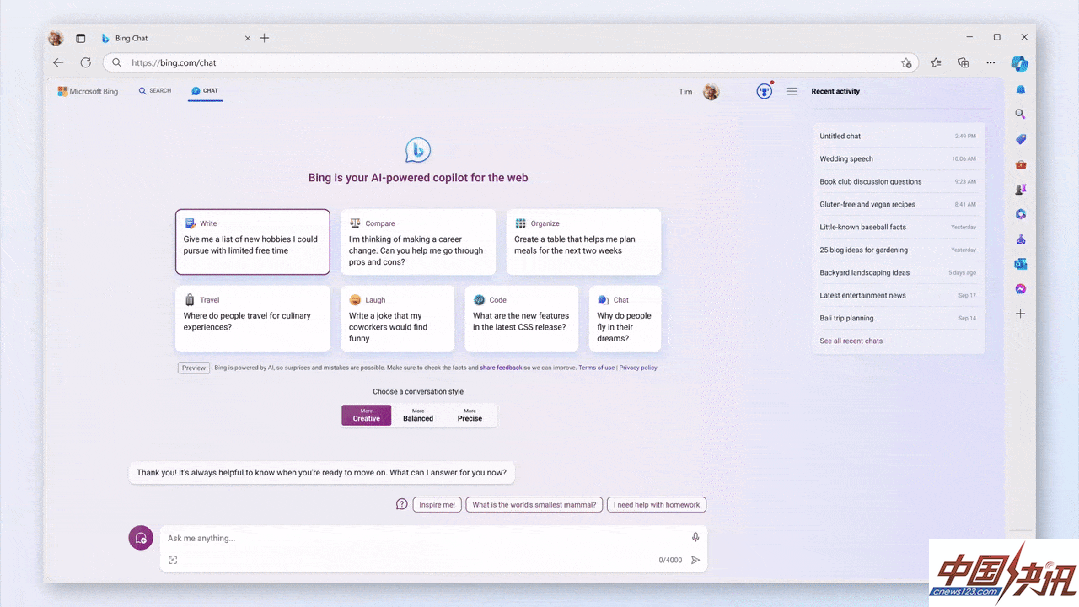Open the 'See all recent chats' link

click(851, 341)
